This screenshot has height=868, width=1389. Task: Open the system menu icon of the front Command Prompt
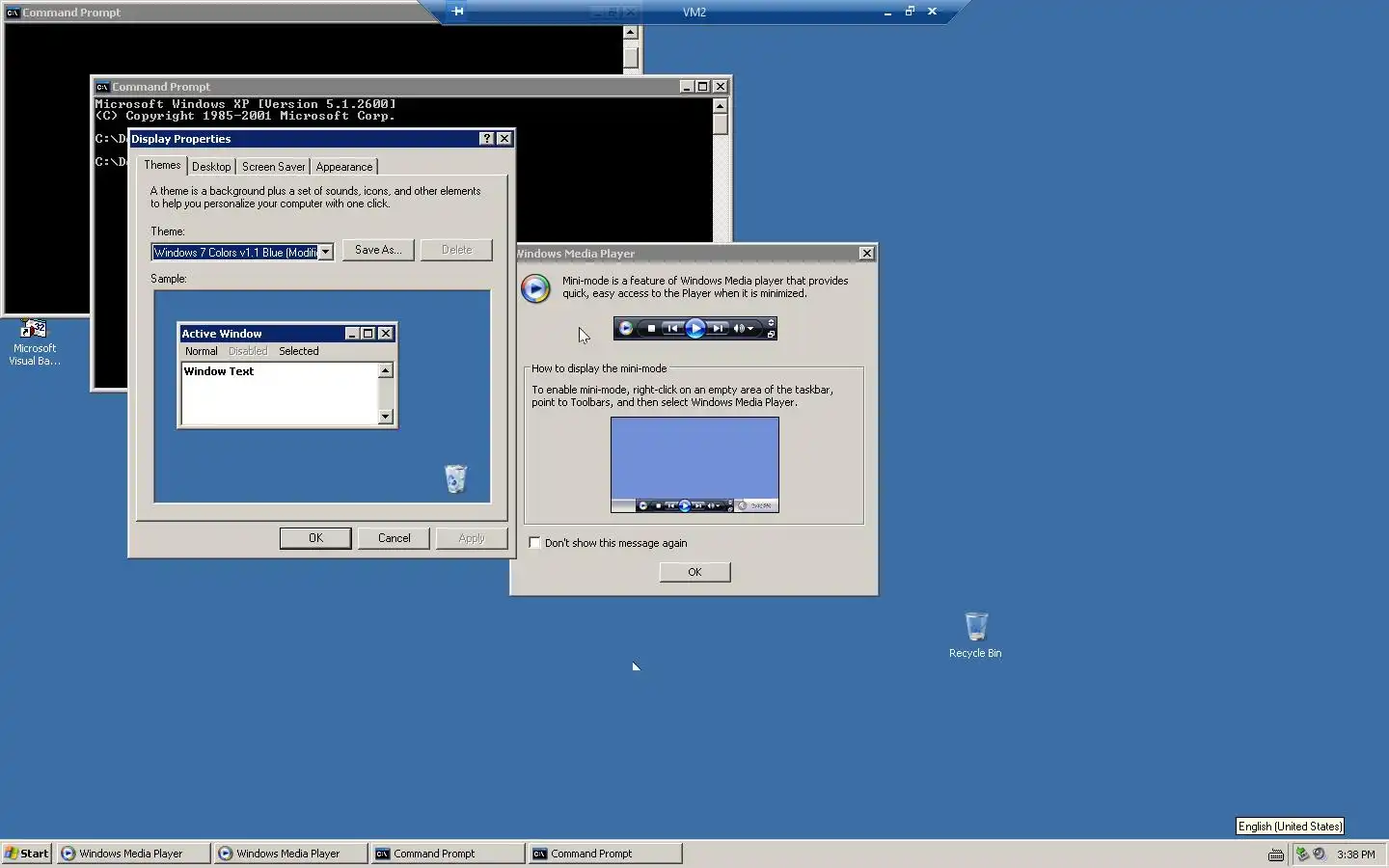pos(102,87)
